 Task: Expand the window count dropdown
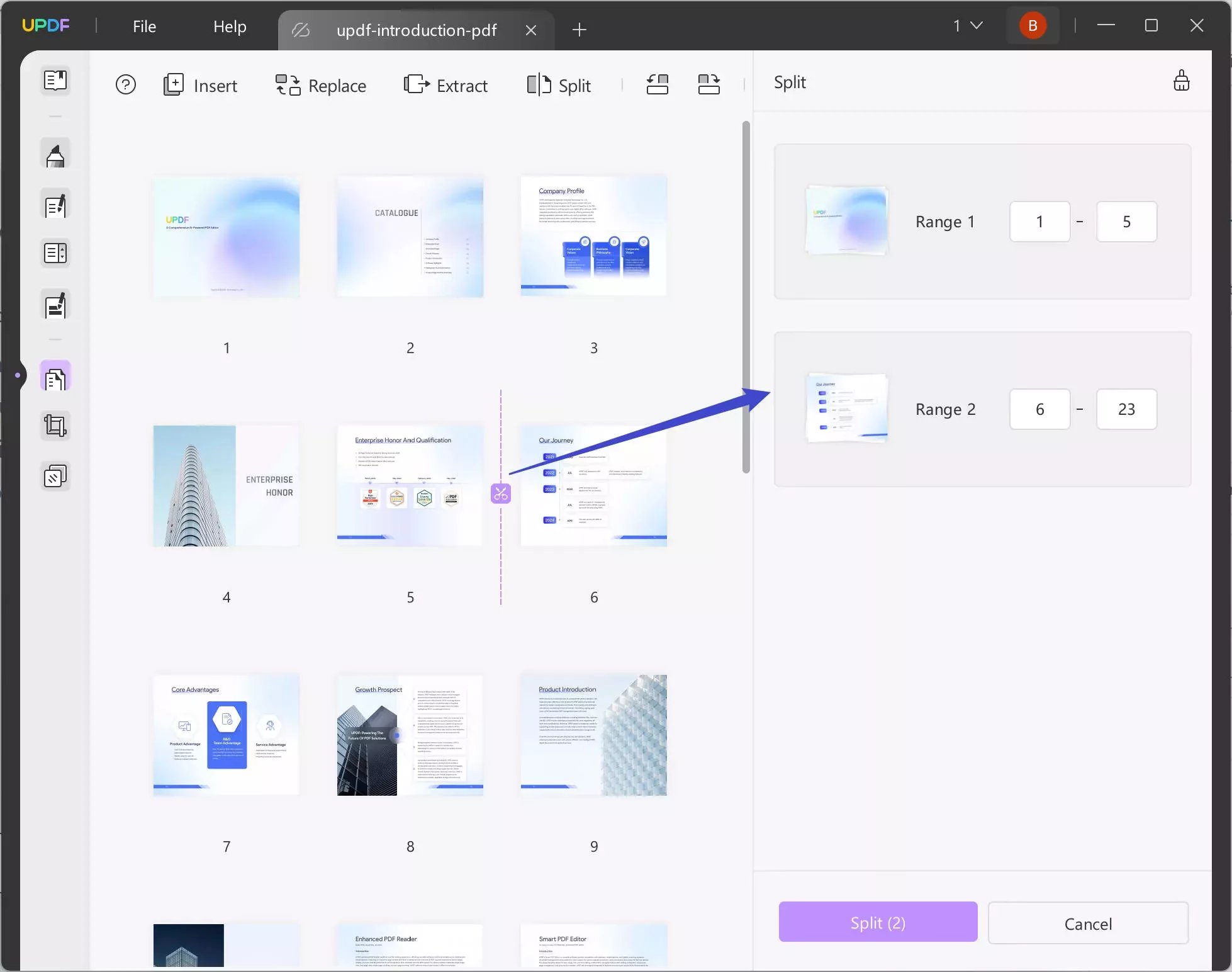[x=968, y=26]
